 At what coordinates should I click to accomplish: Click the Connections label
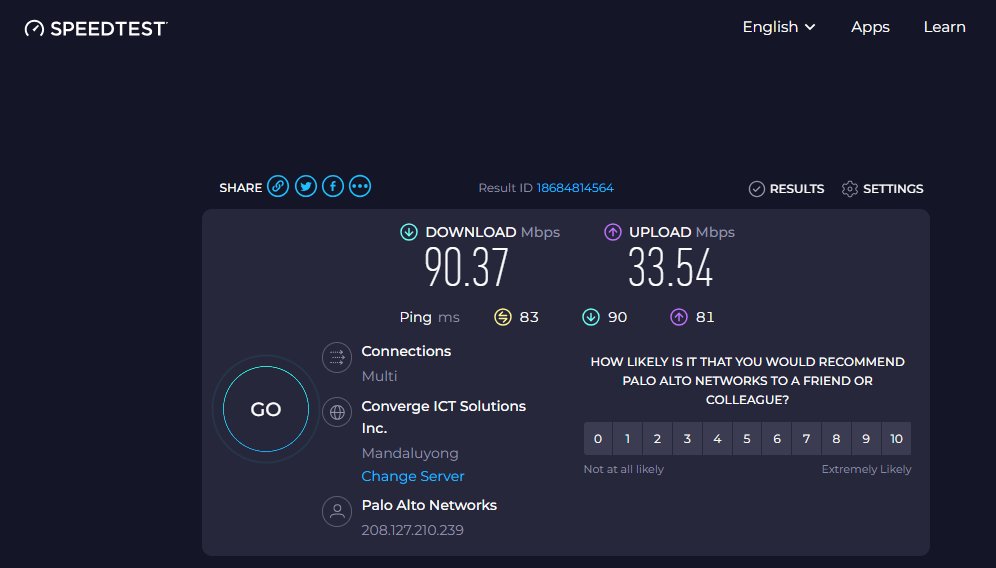pos(407,351)
